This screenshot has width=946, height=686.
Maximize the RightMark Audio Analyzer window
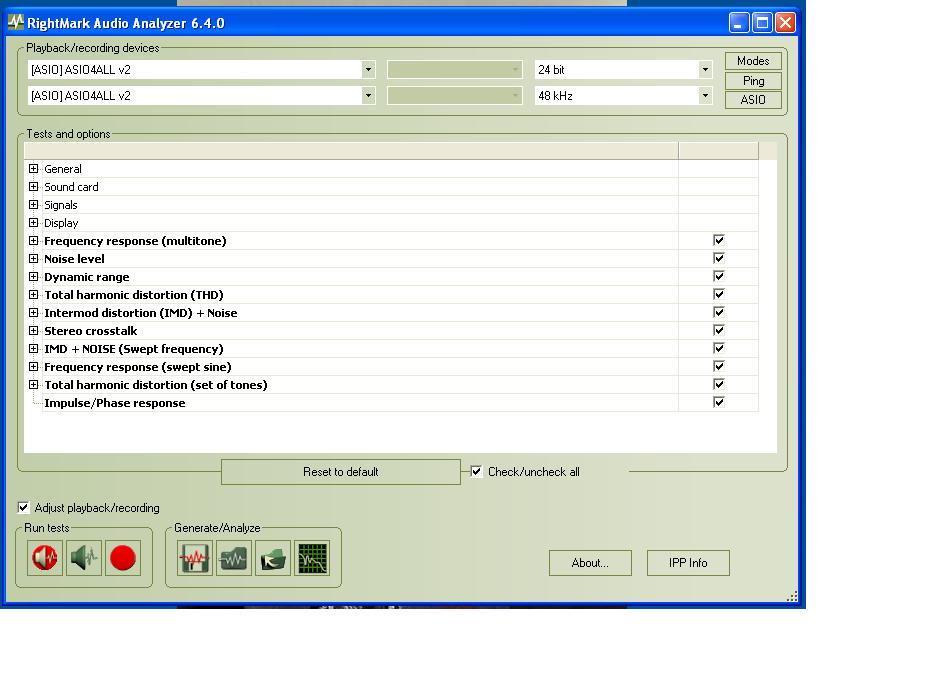(762, 23)
